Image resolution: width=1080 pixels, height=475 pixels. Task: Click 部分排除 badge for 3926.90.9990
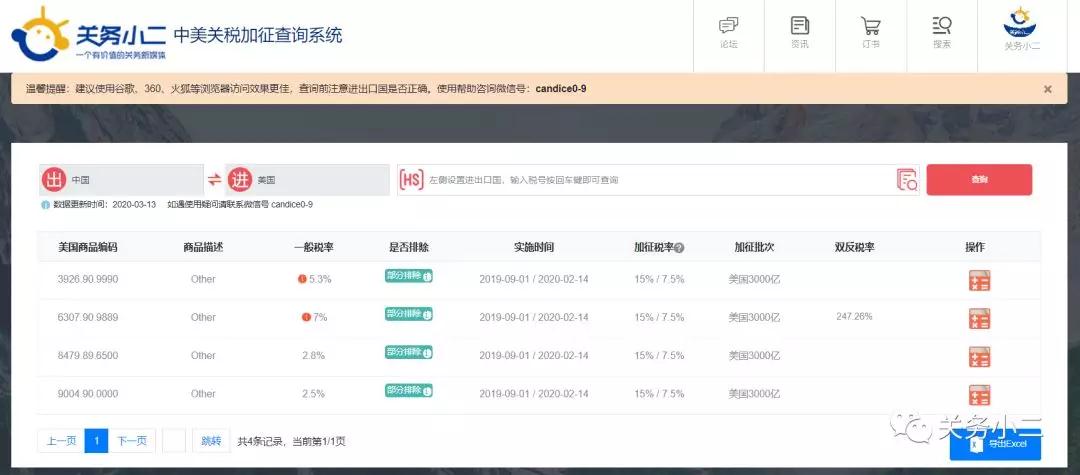tap(408, 276)
